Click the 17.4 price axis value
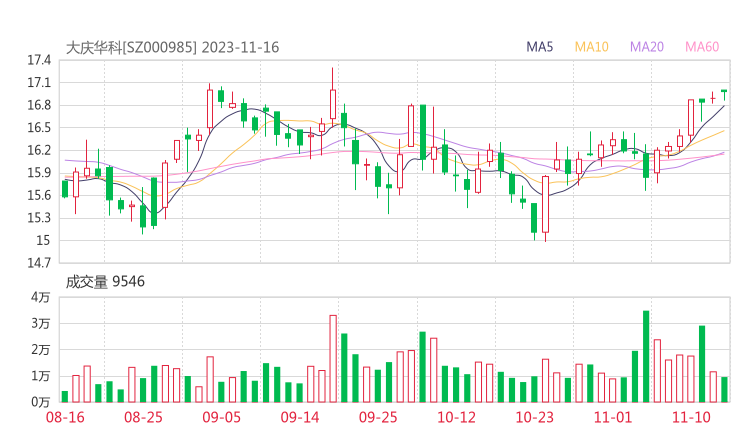Viewport: 740px width, 440px height. pyautogui.click(x=39, y=60)
